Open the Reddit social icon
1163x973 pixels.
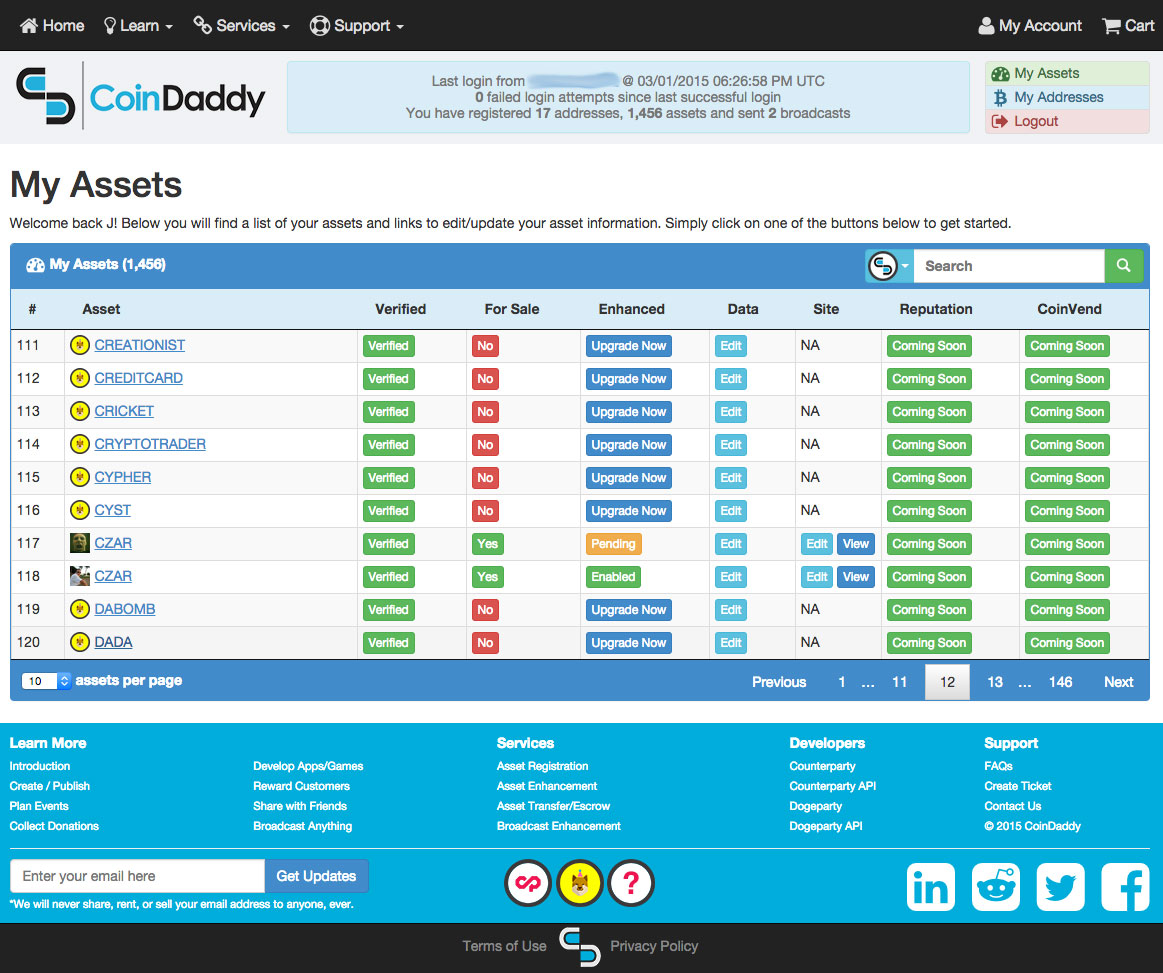tap(995, 886)
